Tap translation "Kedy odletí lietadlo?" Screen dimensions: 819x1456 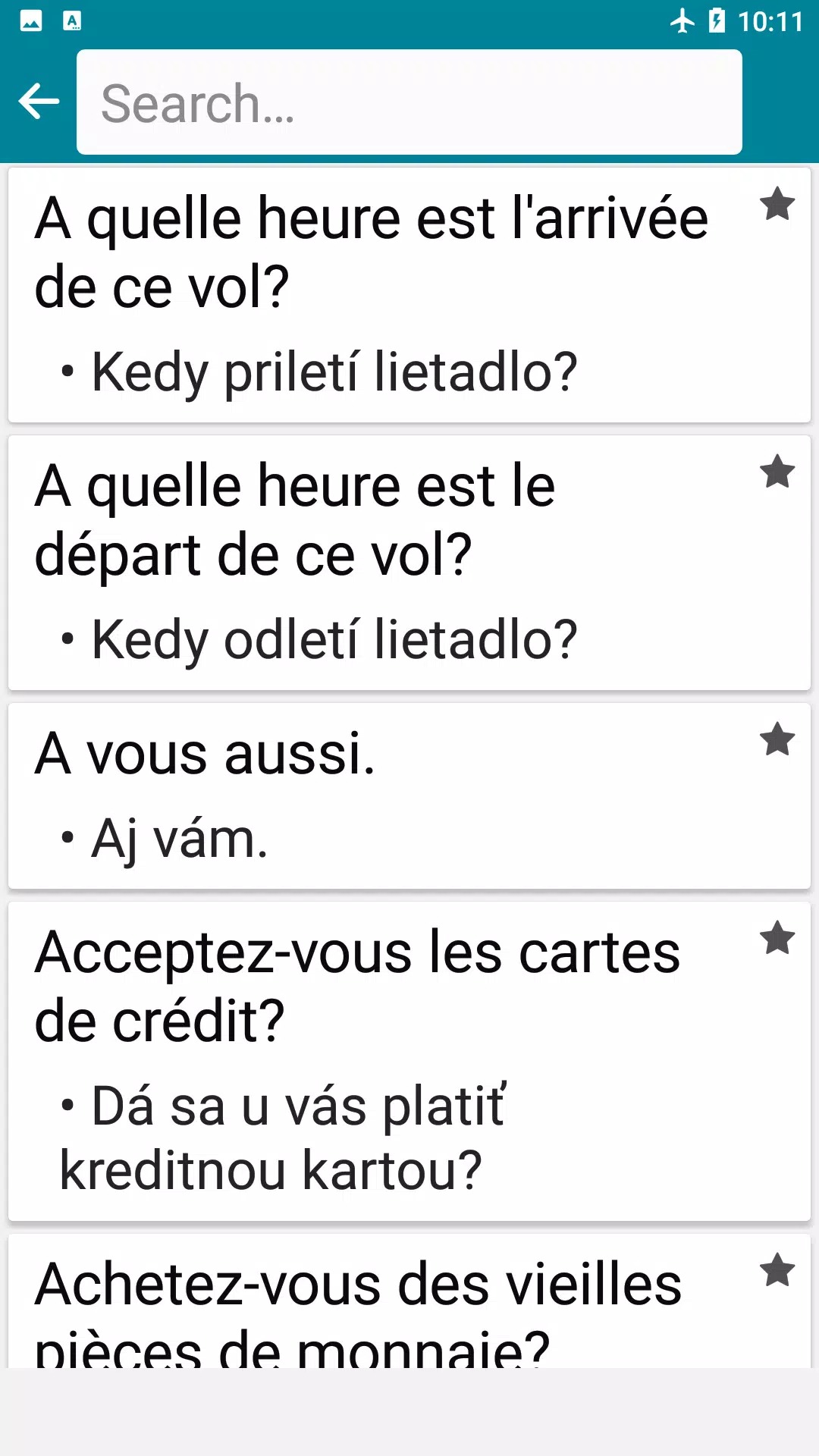(x=334, y=640)
